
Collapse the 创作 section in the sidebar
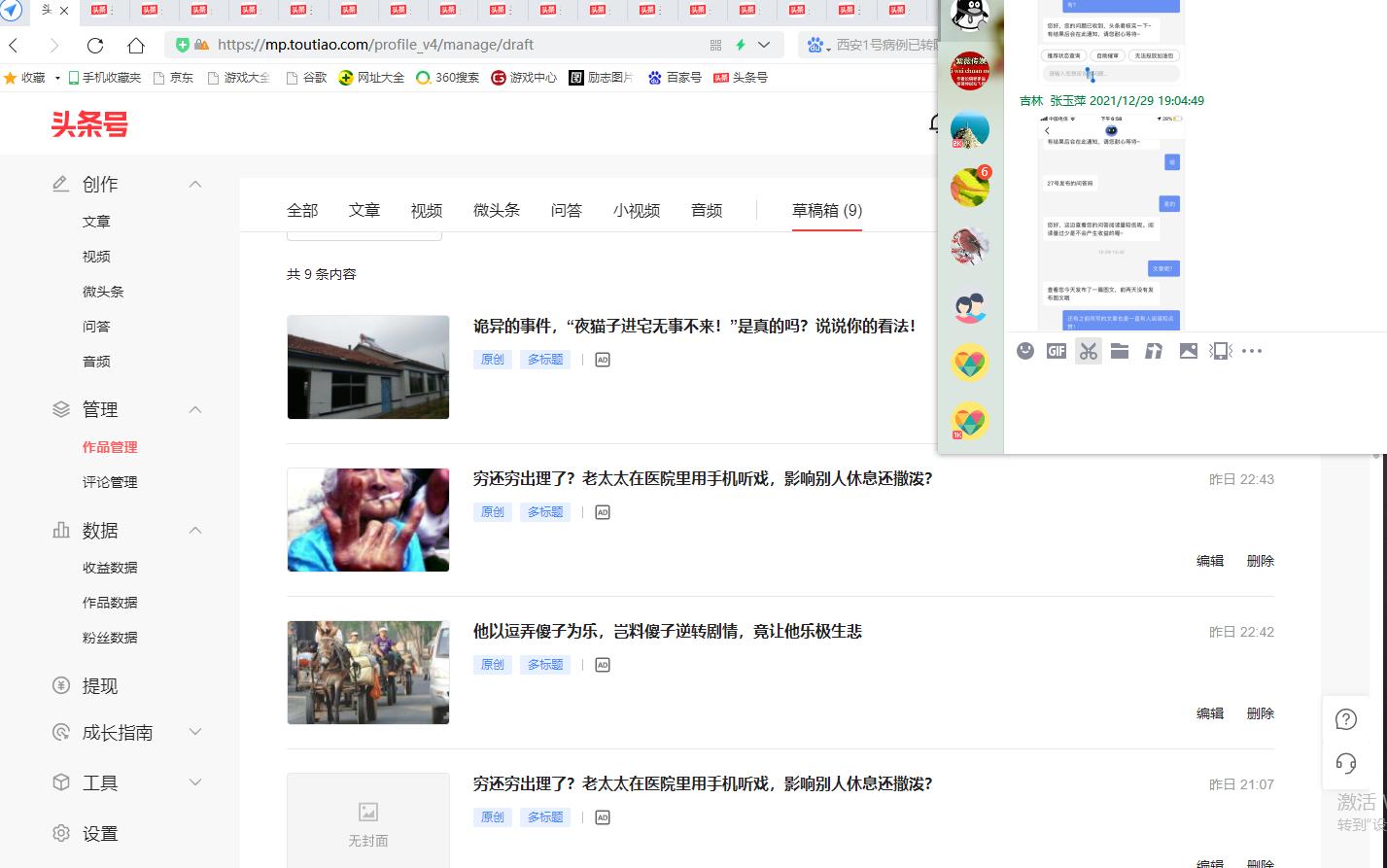point(194,184)
